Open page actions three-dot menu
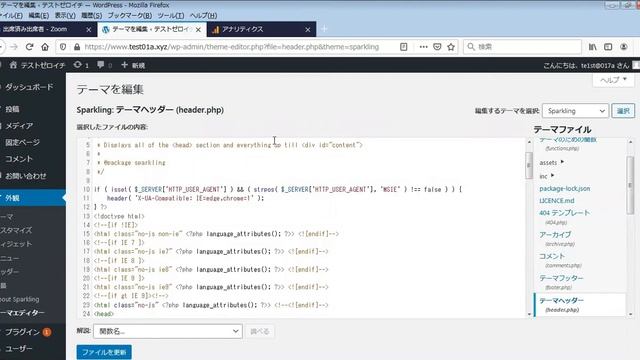This screenshot has width=640, height=360. tap(423, 47)
